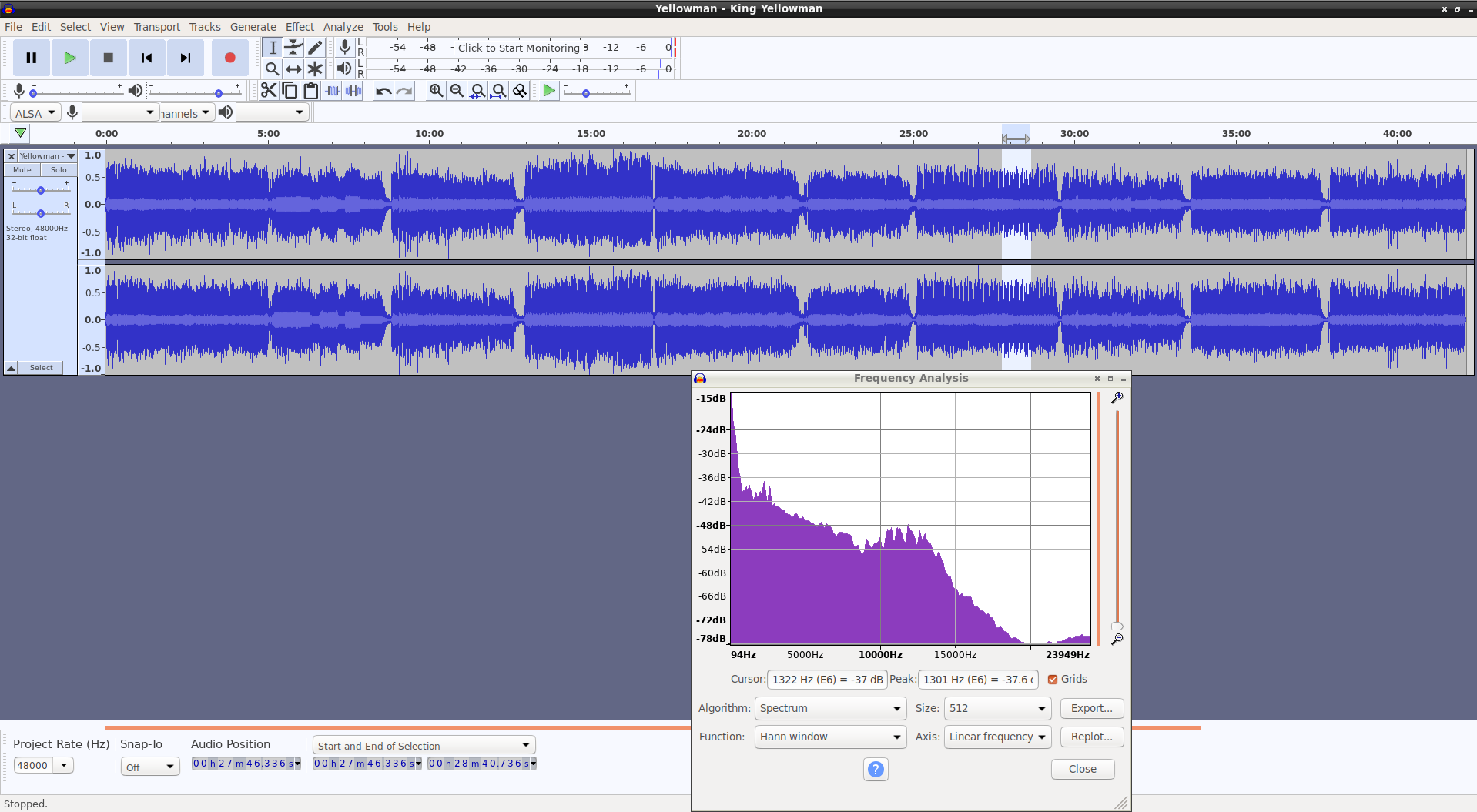Click the Zoom Toggle icon
The height and width of the screenshot is (812, 1477).
click(x=520, y=91)
